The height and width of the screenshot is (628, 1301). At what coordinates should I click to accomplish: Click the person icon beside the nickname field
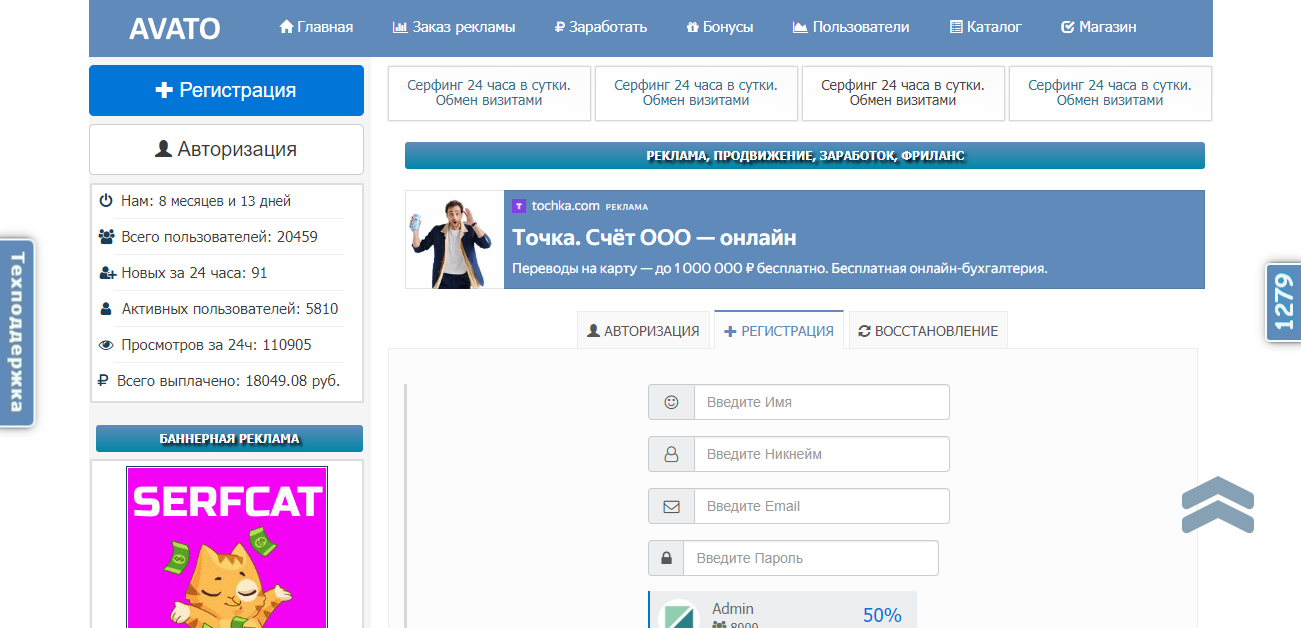pos(671,454)
